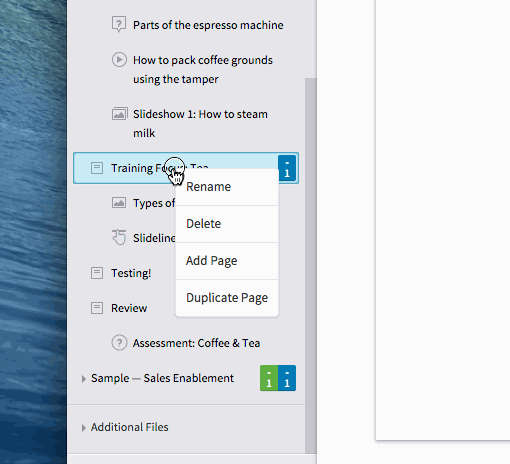The width and height of the screenshot is (510, 464).
Task: Click the page icon next to Review
Action: coord(97,308)
